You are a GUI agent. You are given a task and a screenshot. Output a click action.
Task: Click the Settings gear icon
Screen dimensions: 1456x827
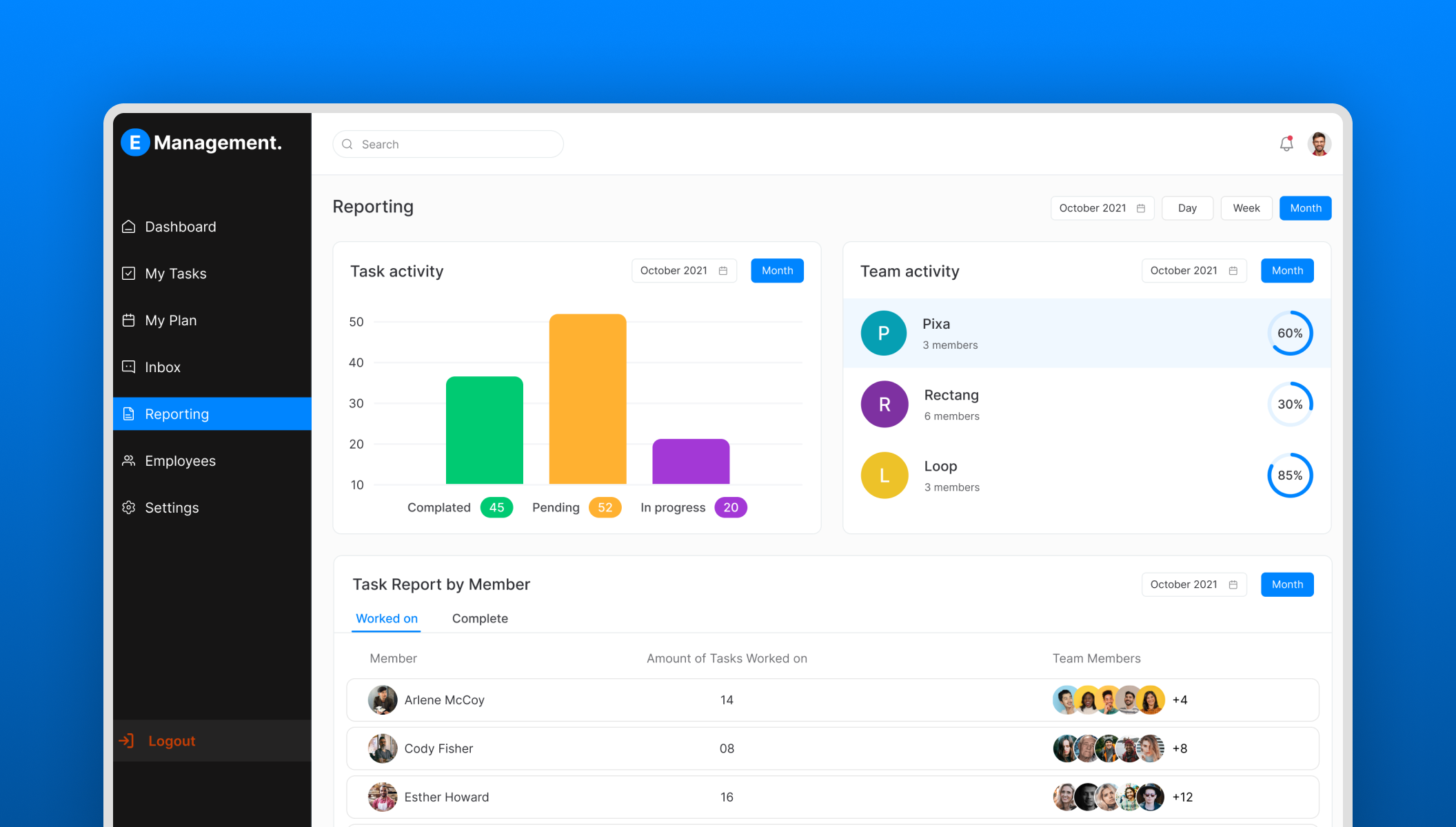[x=129, y=508]
